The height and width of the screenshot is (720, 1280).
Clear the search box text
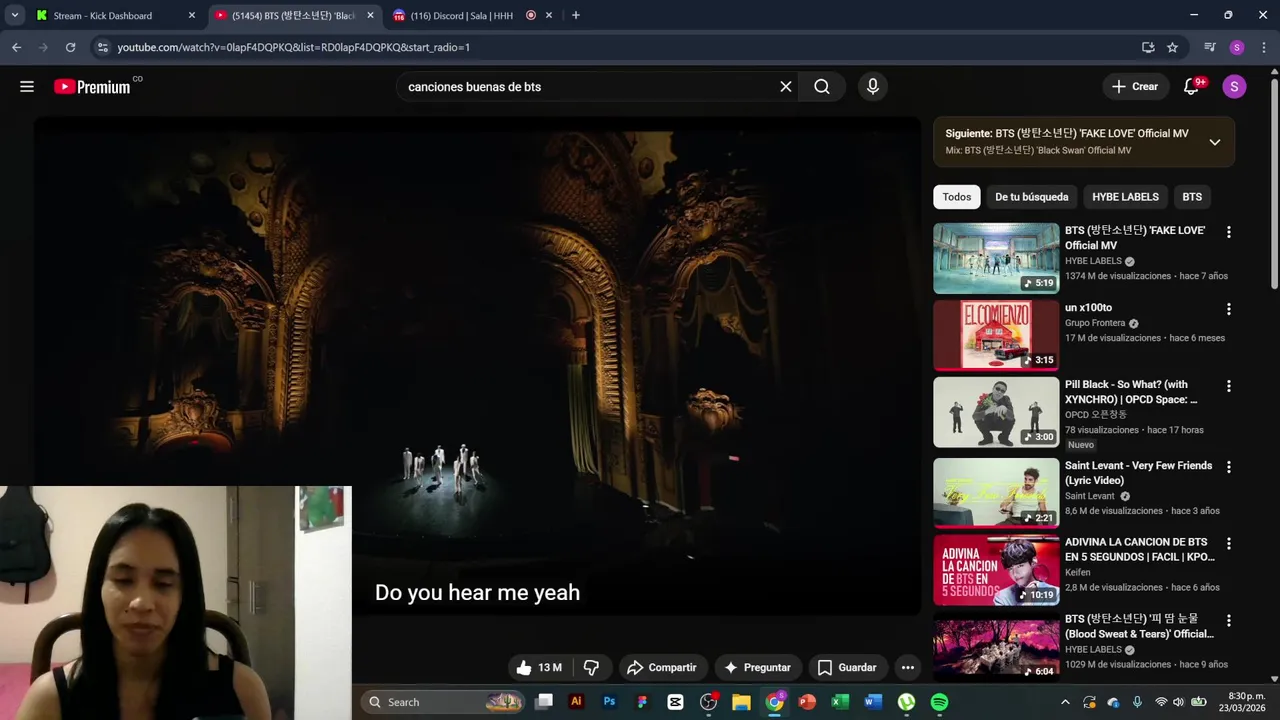point(786,87)
